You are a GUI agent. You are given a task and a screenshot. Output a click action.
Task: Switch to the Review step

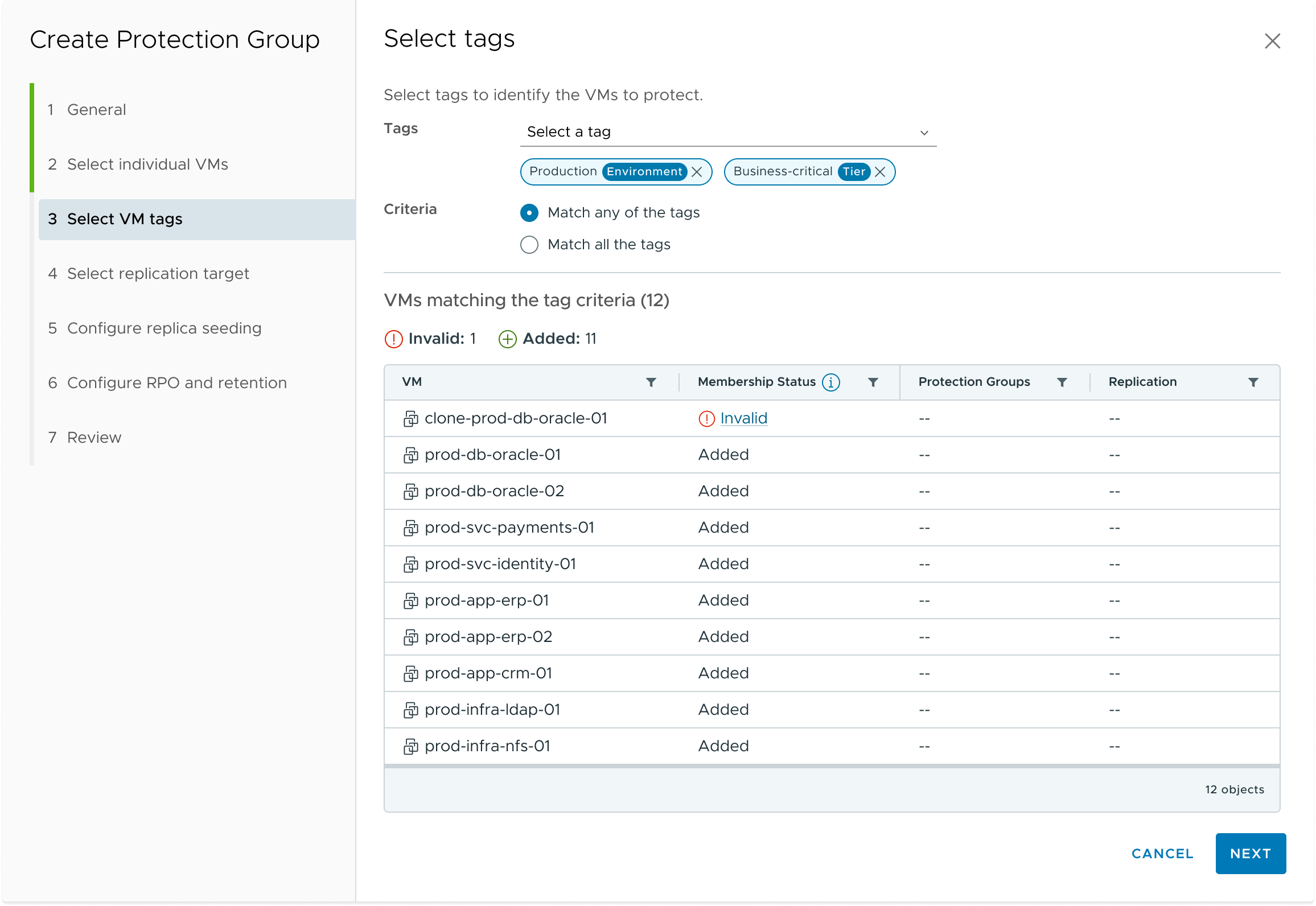pyautogui.click(x=94, y=437)
